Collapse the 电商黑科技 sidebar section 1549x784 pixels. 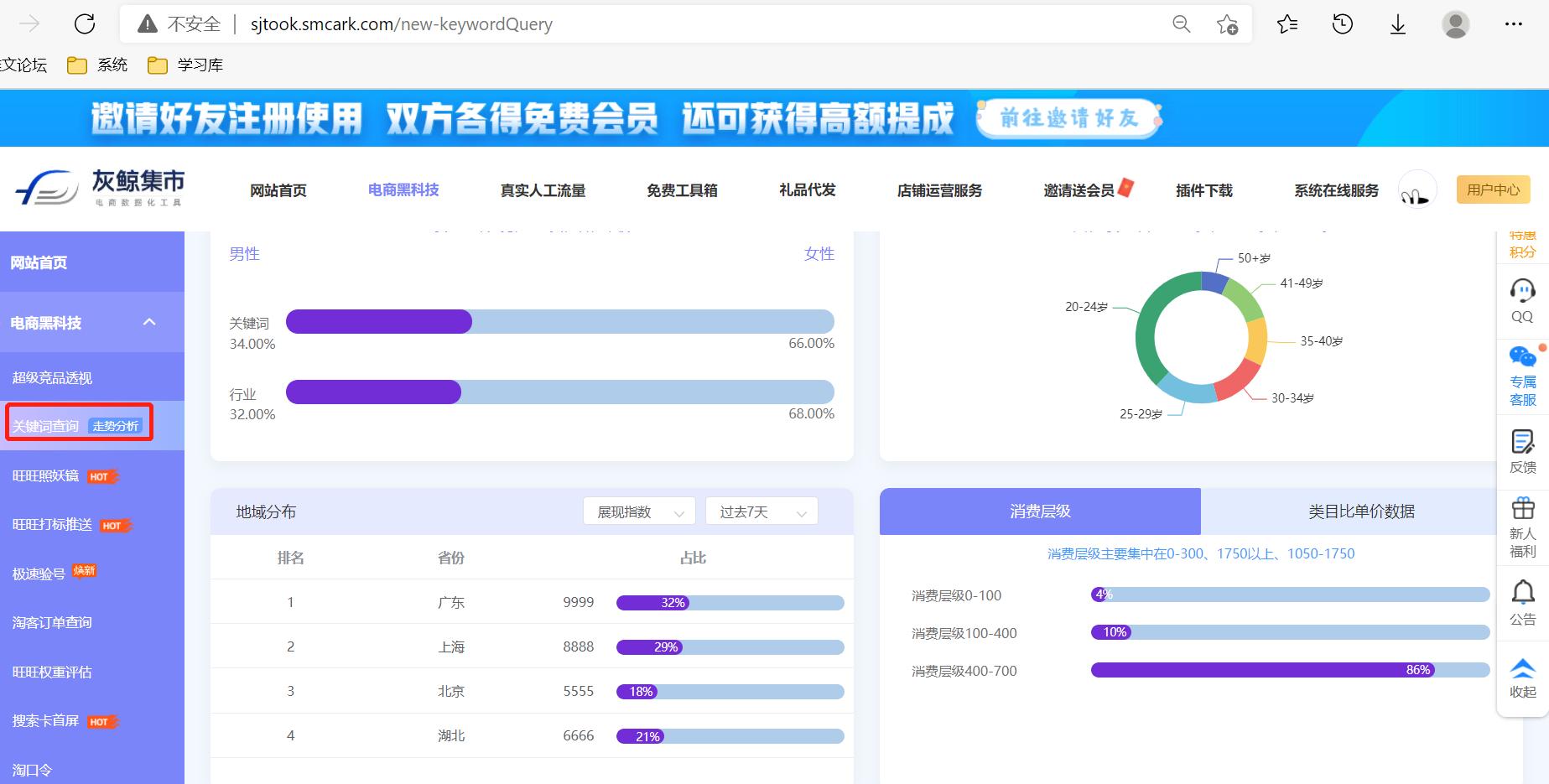coord(149,322)
